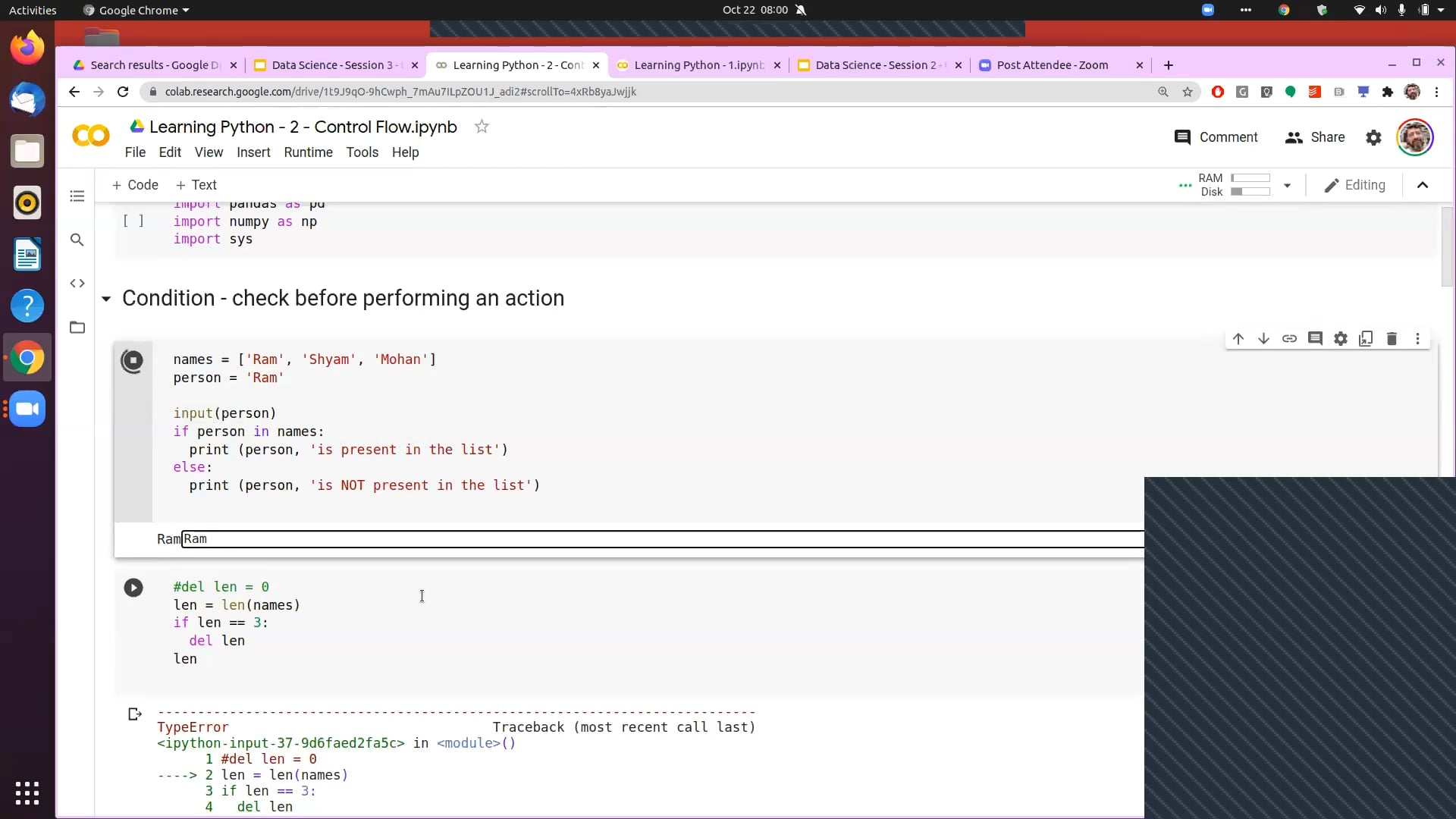Open LibreOffice Writer from the dock
Screen dimensions: 1456x819
27,254
